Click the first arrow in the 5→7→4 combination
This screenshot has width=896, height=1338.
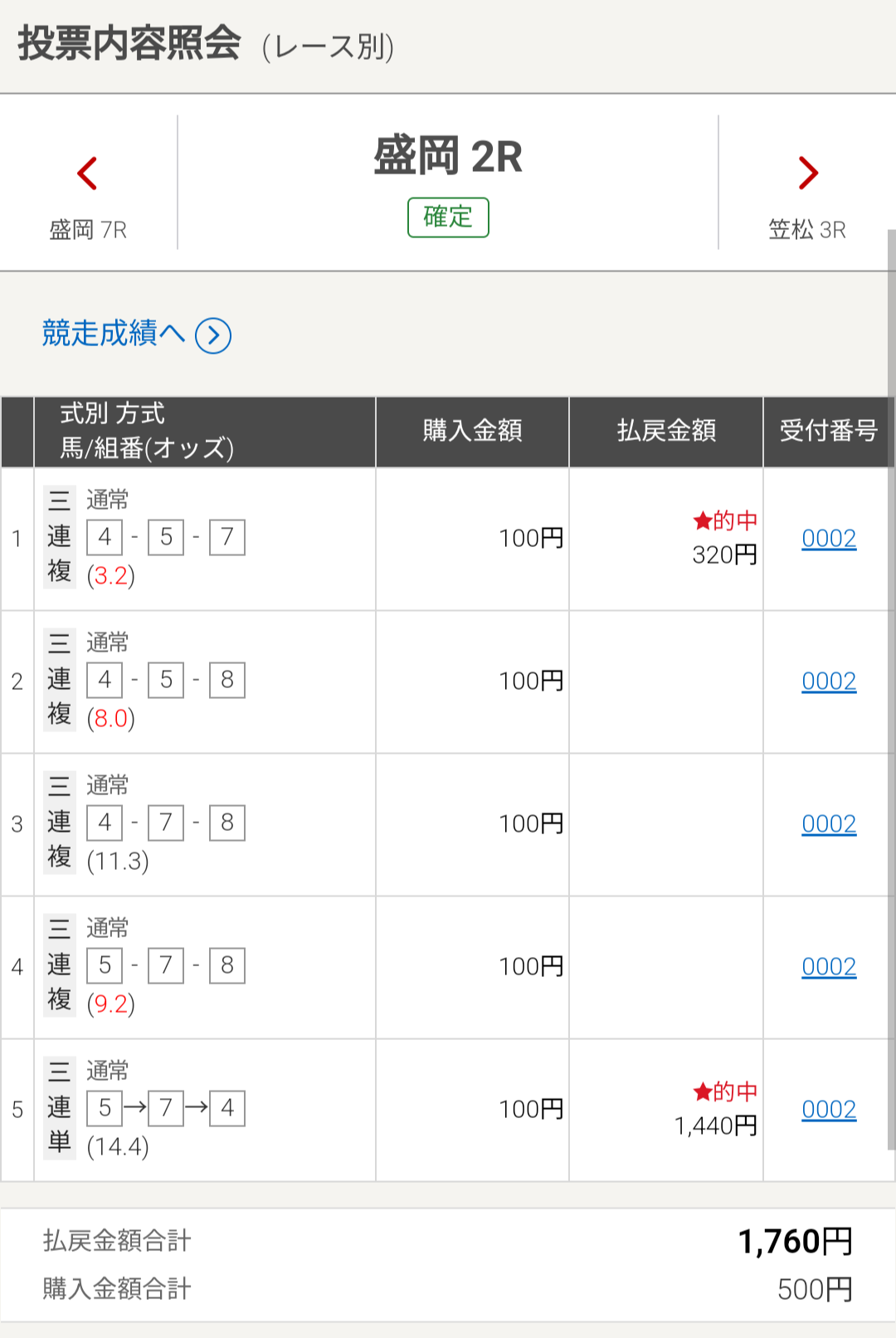click(135, 1107)
